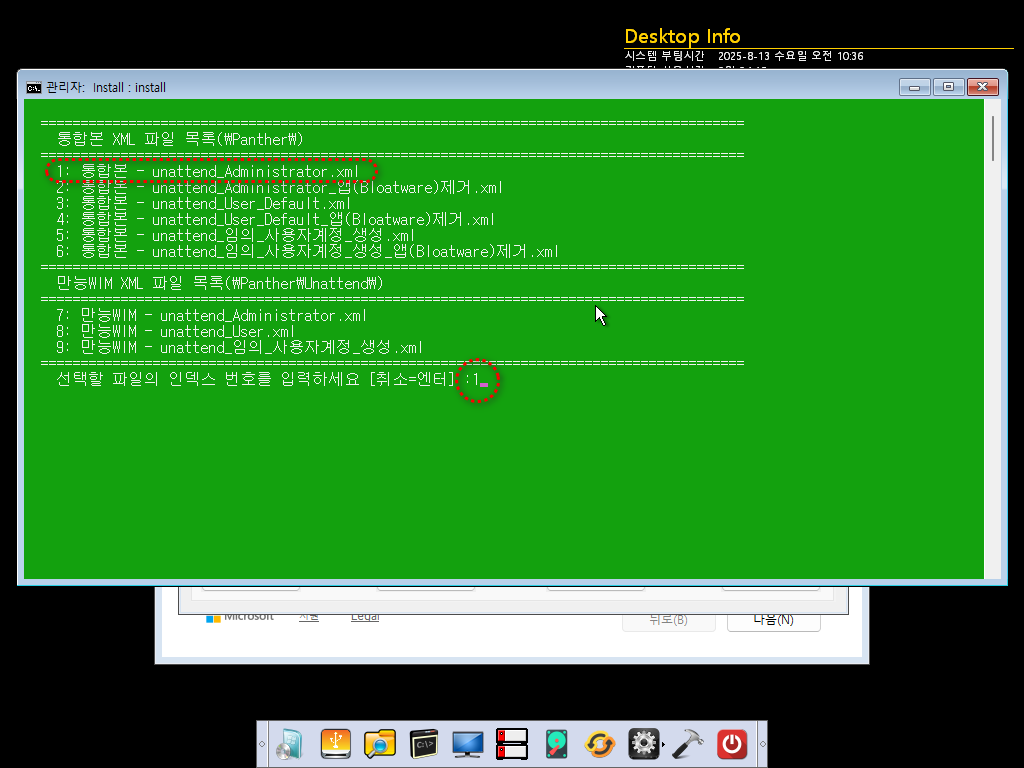Select line '1: 통합본 - unattend_Administrator.xml'

[208, 172]
